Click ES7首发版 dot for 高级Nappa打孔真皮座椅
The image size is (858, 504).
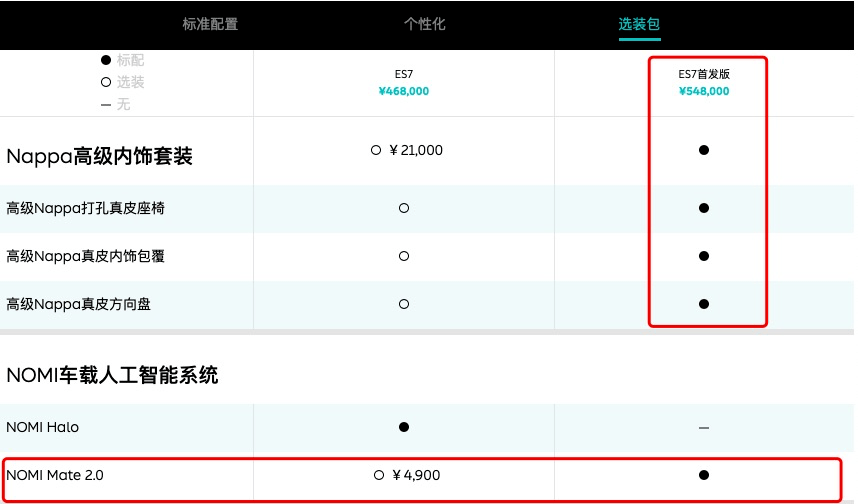pyautogui.click(x=704, y=208)
